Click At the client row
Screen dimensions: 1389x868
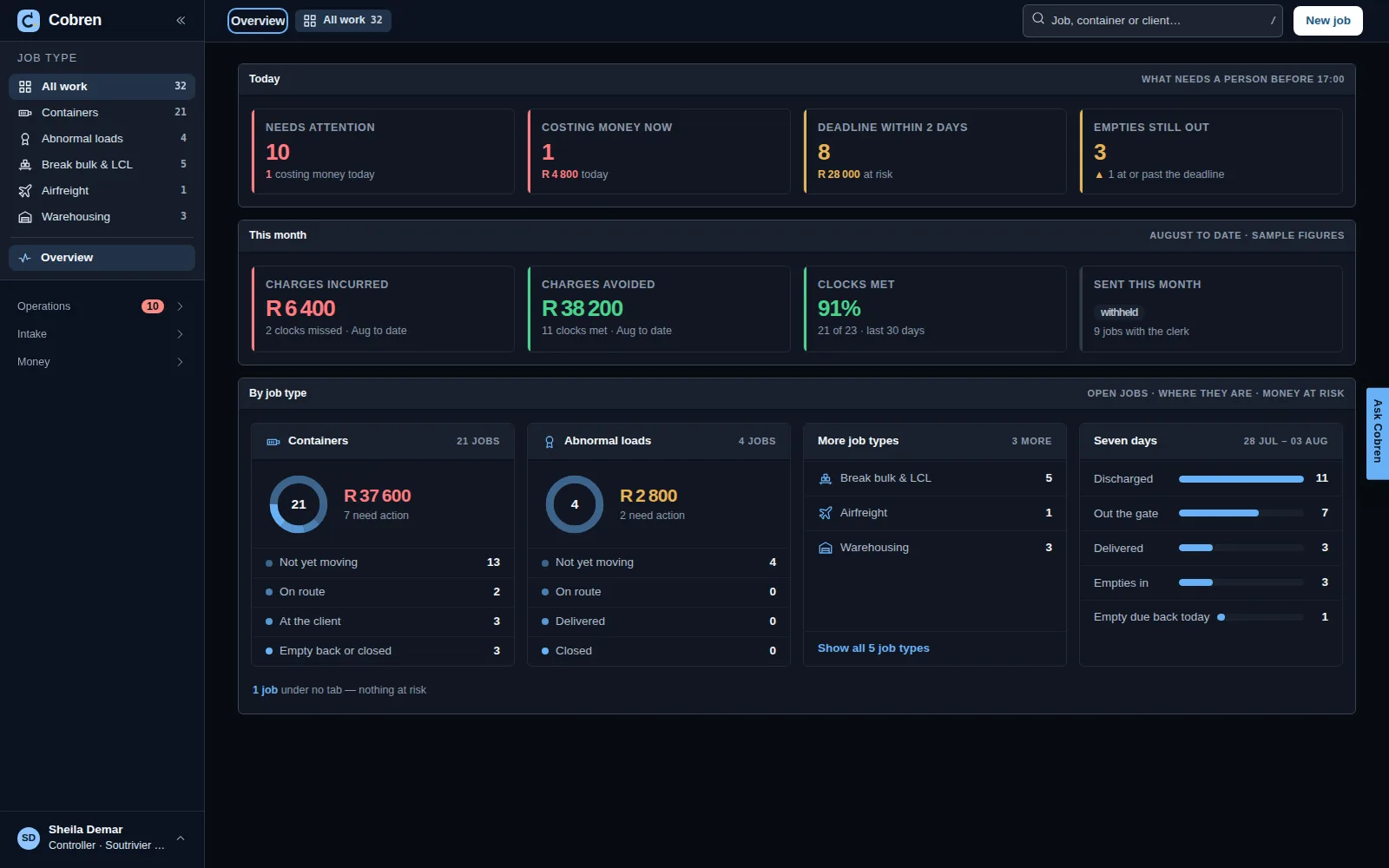(383, 621)
